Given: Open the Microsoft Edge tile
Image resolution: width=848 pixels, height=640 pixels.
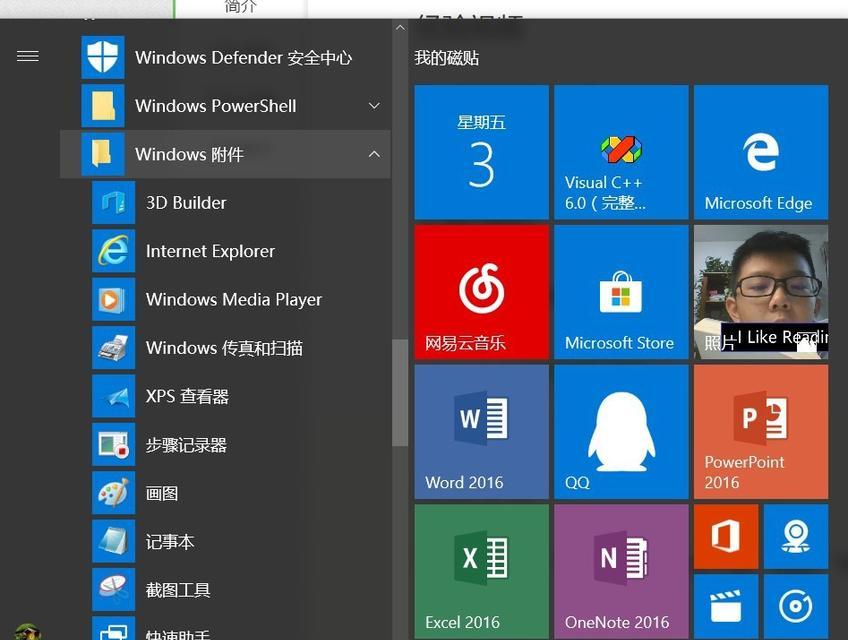Looking at the screenshot, I should (x=761, y=152).
